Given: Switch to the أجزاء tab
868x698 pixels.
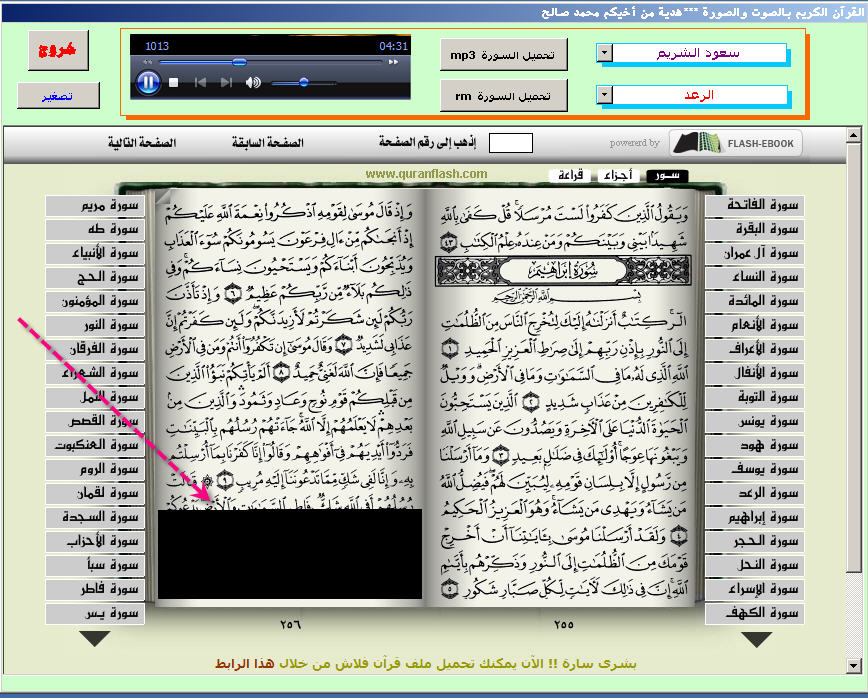Looking at the screenshot, I should [618, 175].
